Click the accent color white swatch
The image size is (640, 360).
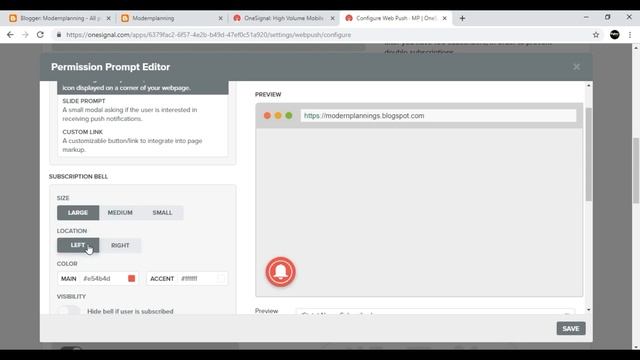[220, 278]
